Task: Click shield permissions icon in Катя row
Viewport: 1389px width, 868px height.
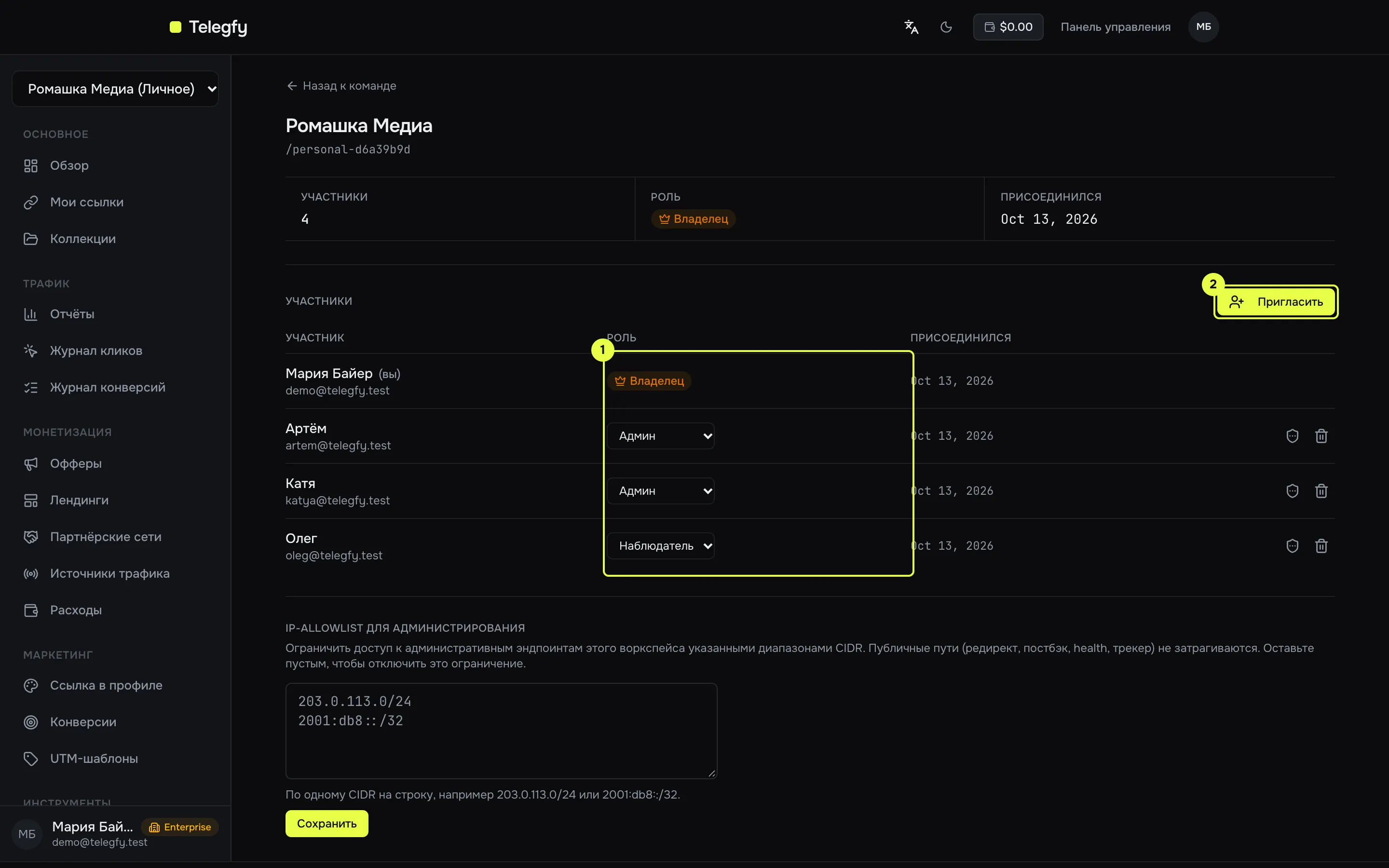Action: click(x=1292, y=491)
